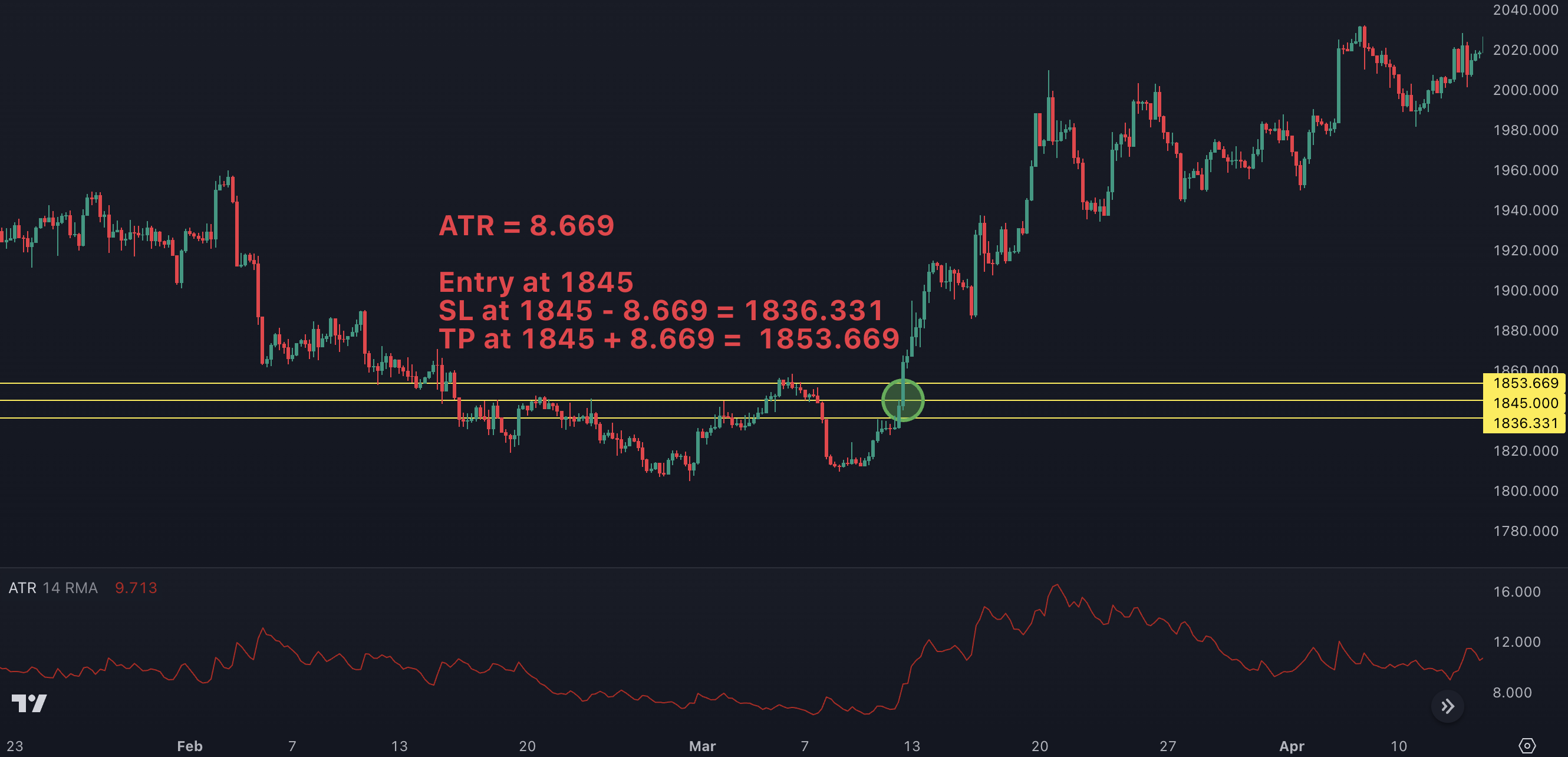1568x757 pixels.
Task: Select the ATR indicator label
Action: tap(22, 588)
